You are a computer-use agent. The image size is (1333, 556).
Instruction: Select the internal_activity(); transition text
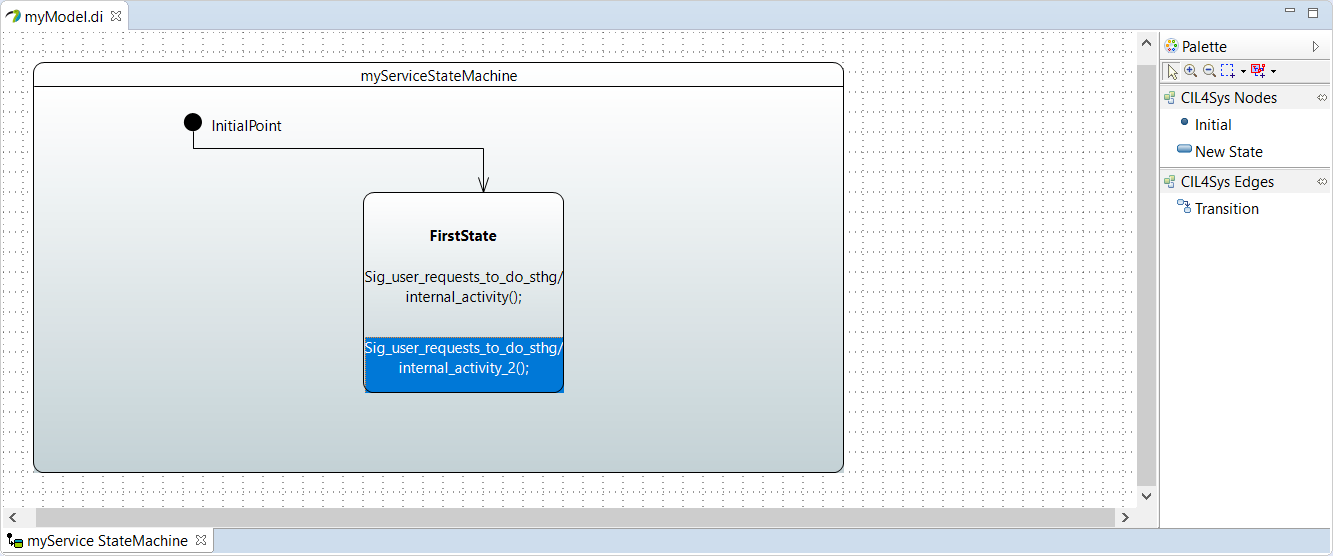pos(464,286)
